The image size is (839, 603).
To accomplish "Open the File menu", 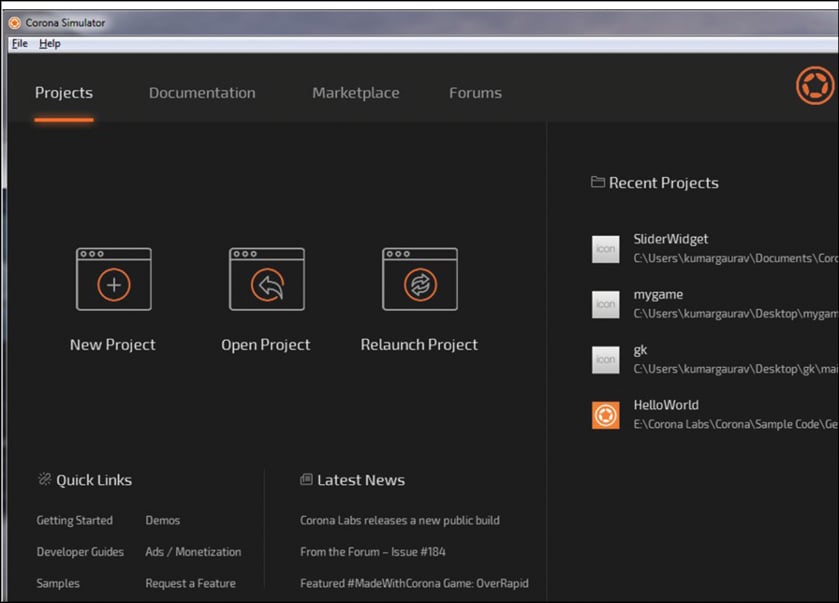I will (x=20, y=44).
